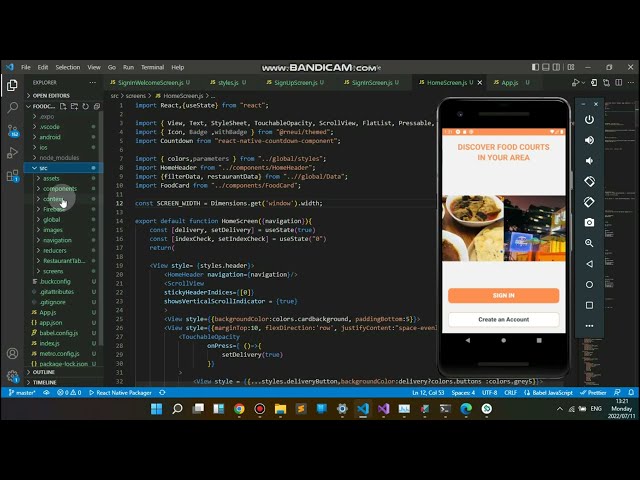The image size is (640, 480).
Task: Click Edge browser taskbar icon
Action: [x=466, y=409]
